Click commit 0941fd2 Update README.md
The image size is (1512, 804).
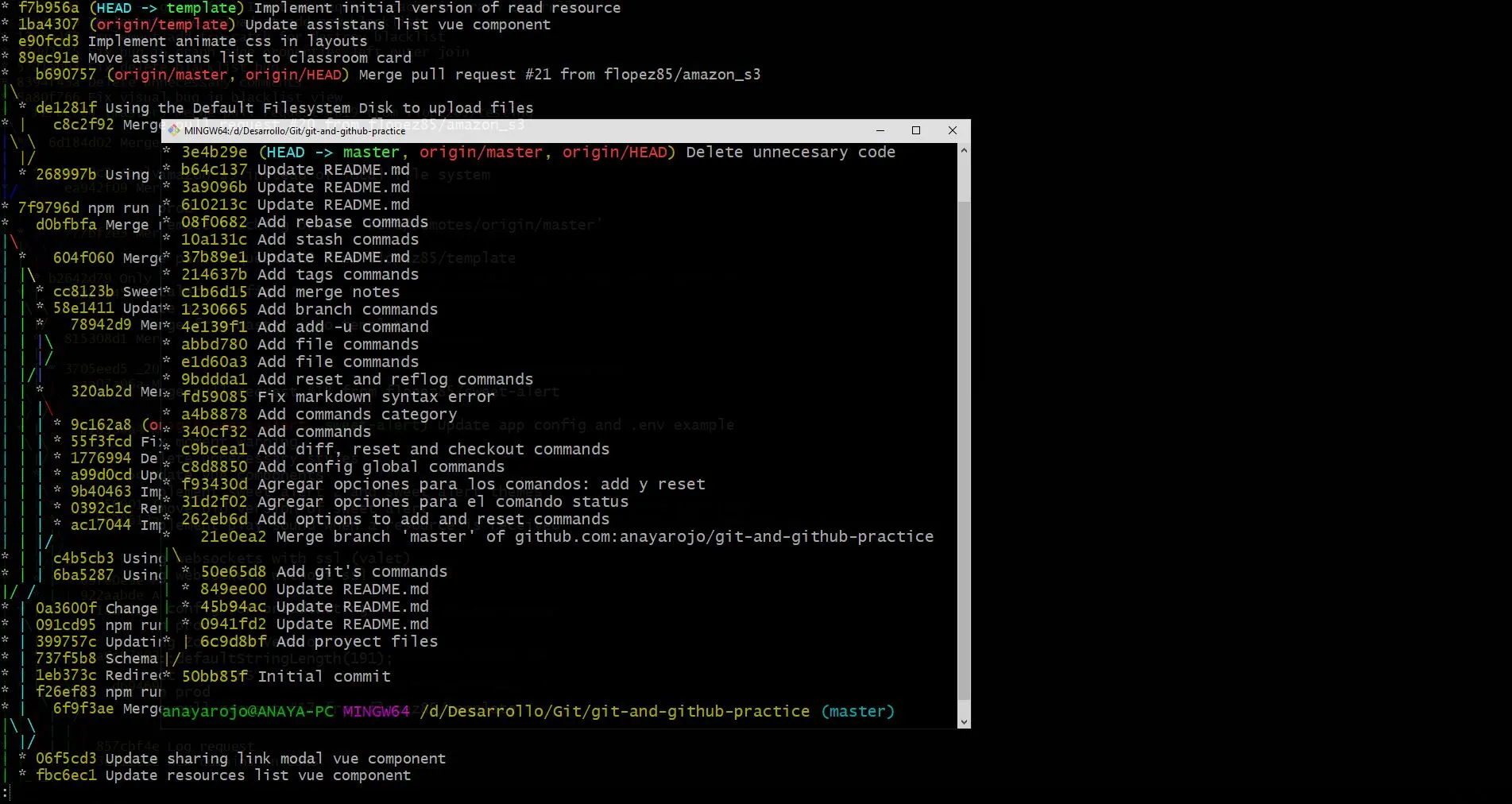point(314,624)
